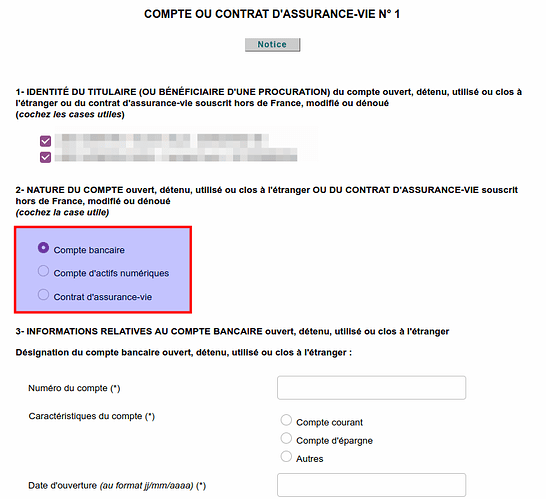This screenshot has width=546, height=499.
Task: Click the Numéro du compte input field
Action: coord(372,388)
